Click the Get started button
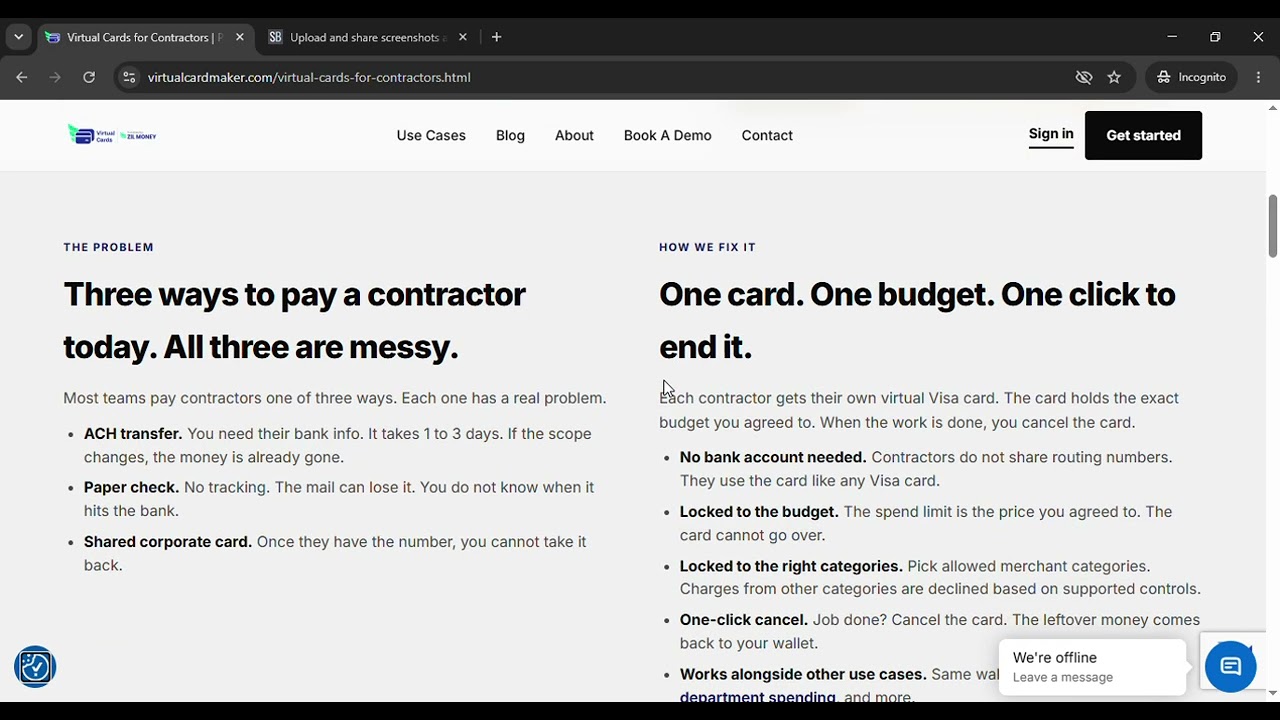Screen dimensions: 1280x720 point(1143,135)
